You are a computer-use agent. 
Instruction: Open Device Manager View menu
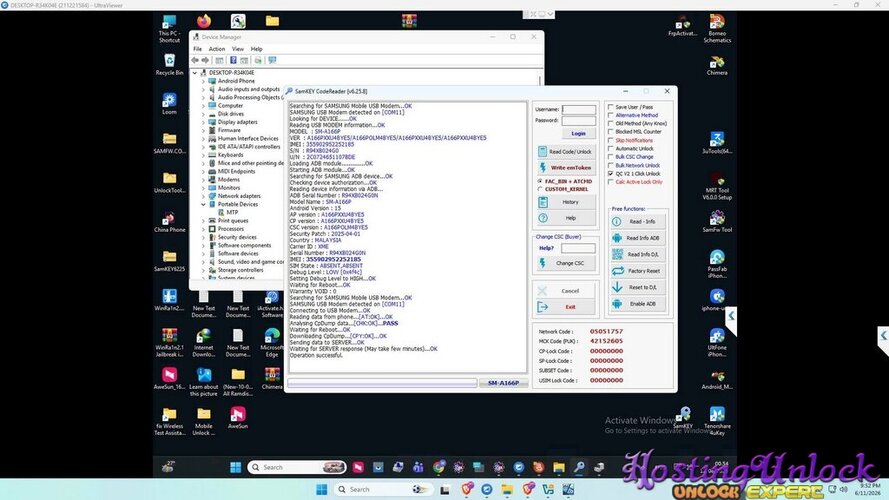pyautogui.click(x=238, y=49)
